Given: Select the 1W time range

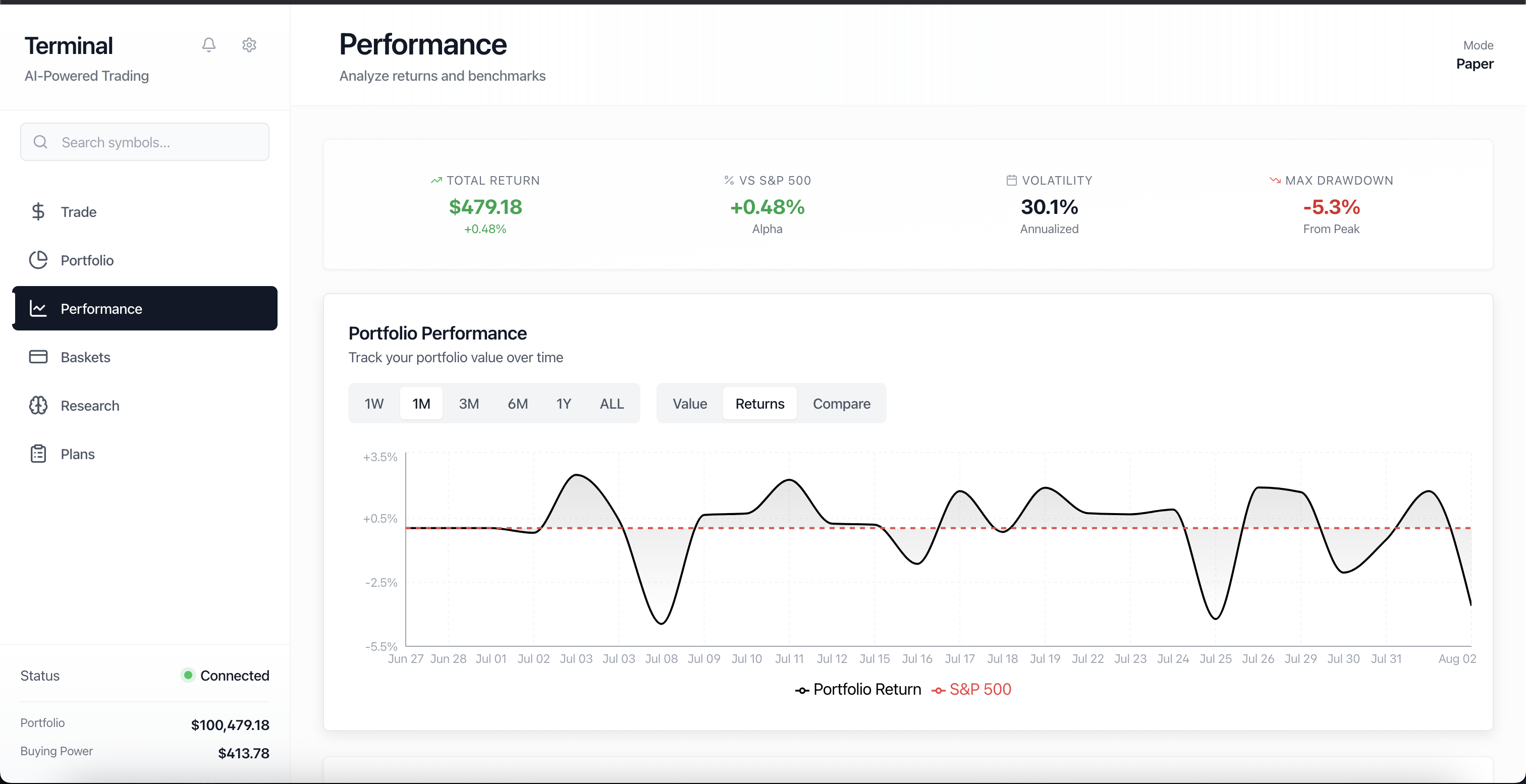Looking at the screenshot, I should (x=374, y=403).
